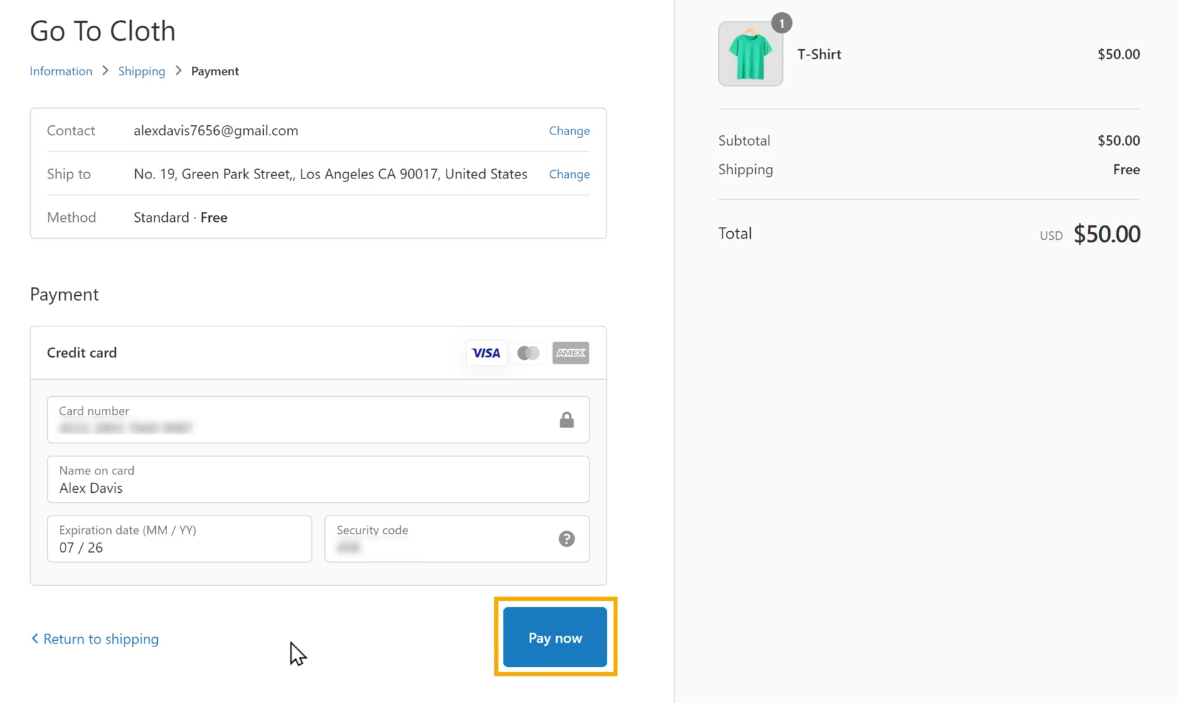Focus the Name on card field

pos(318,479)
